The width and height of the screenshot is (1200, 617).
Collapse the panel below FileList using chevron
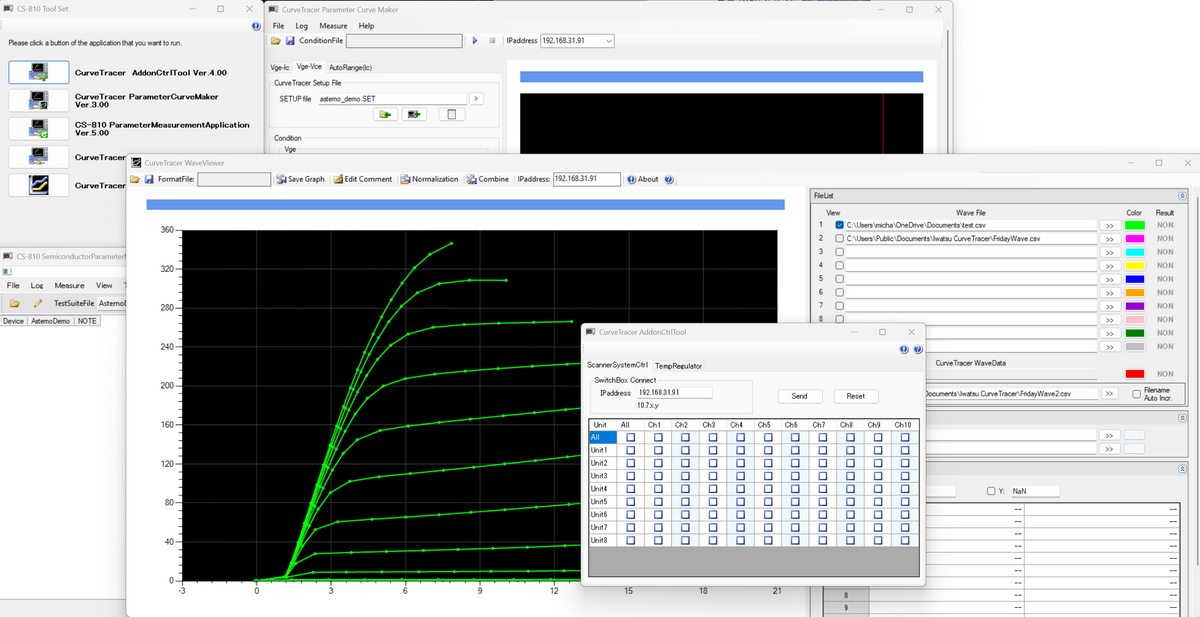click(1184, 416)
